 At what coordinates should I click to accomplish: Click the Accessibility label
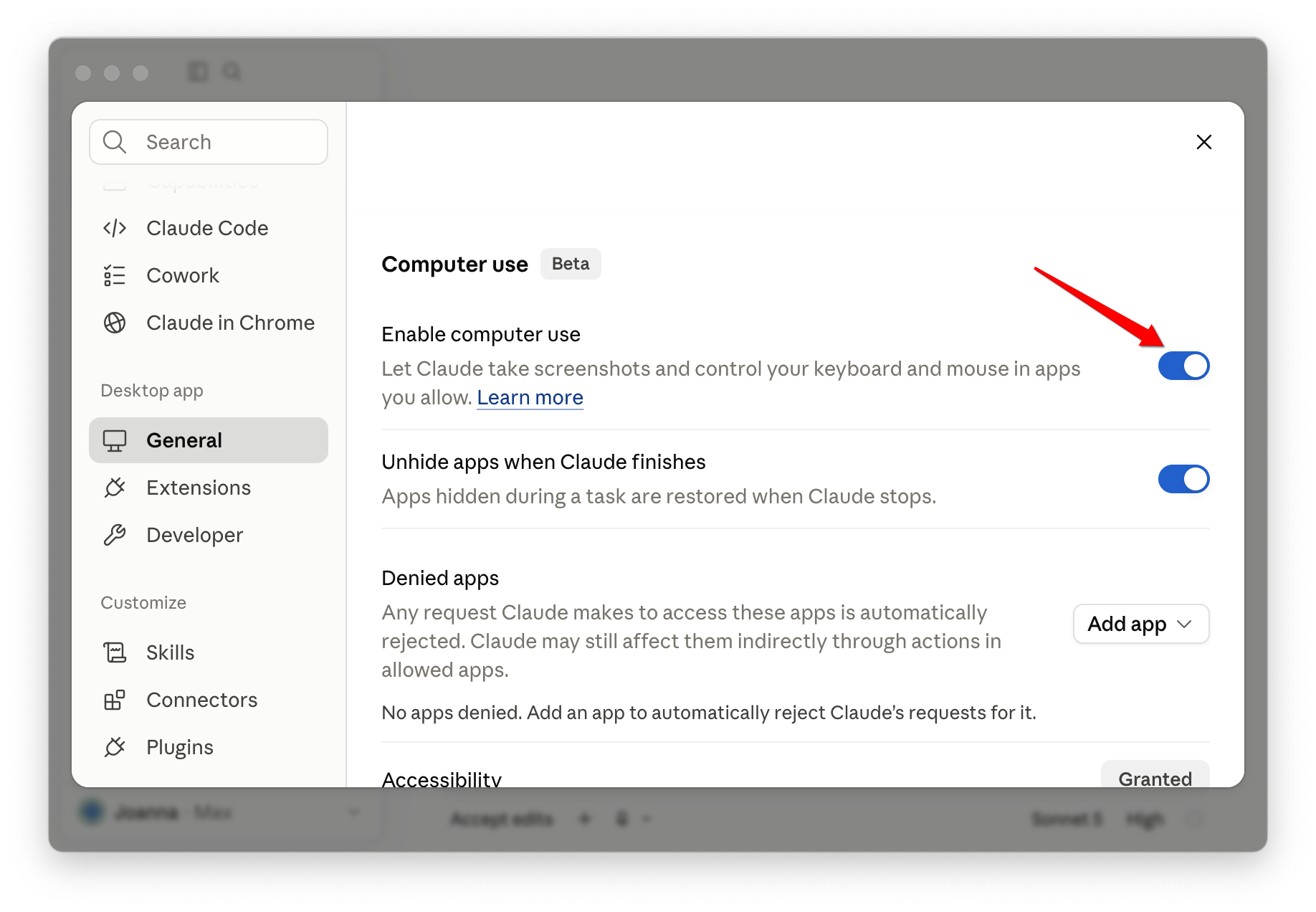click(x=442, y=779)
